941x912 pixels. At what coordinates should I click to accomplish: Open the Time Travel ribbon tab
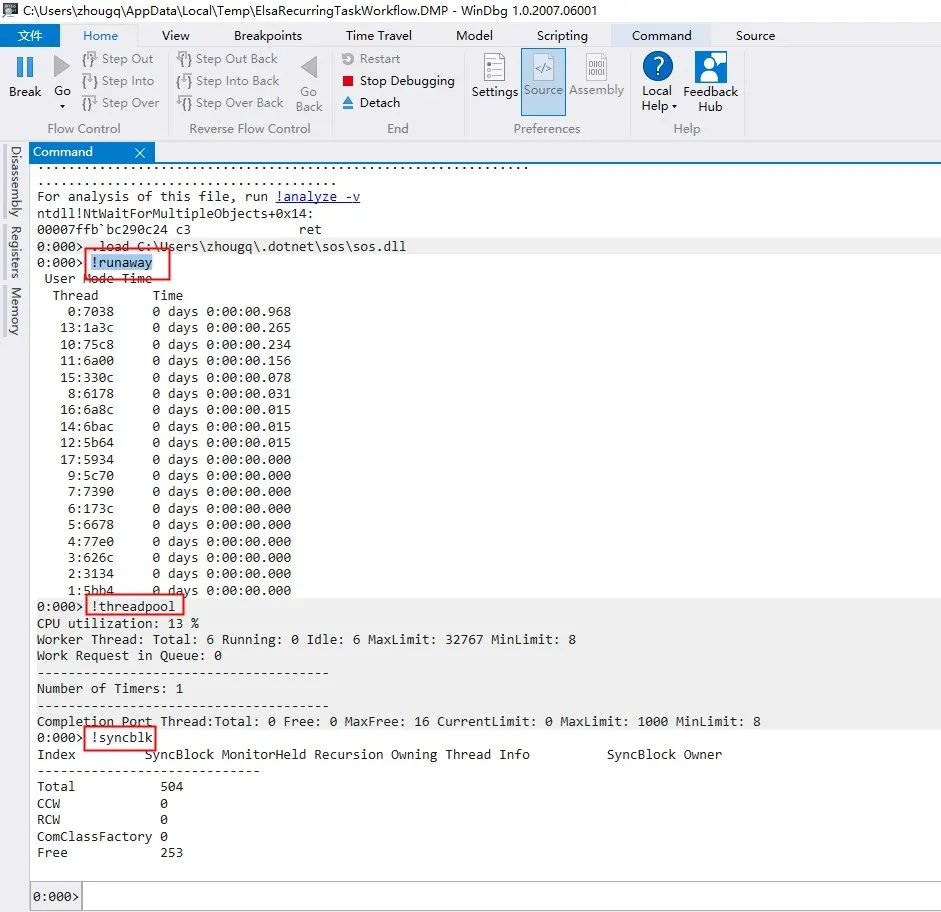pos(379,35)
